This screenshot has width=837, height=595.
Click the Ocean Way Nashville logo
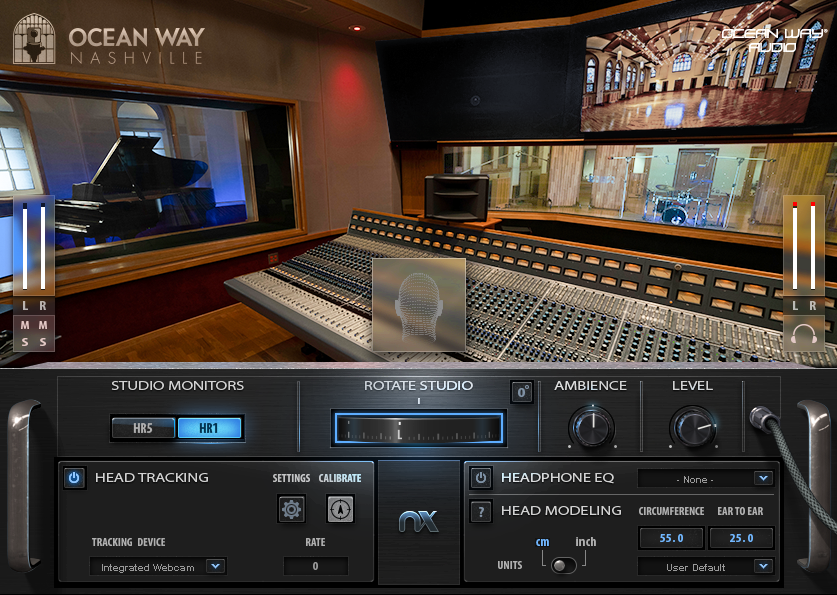click(x=109, y=39)
